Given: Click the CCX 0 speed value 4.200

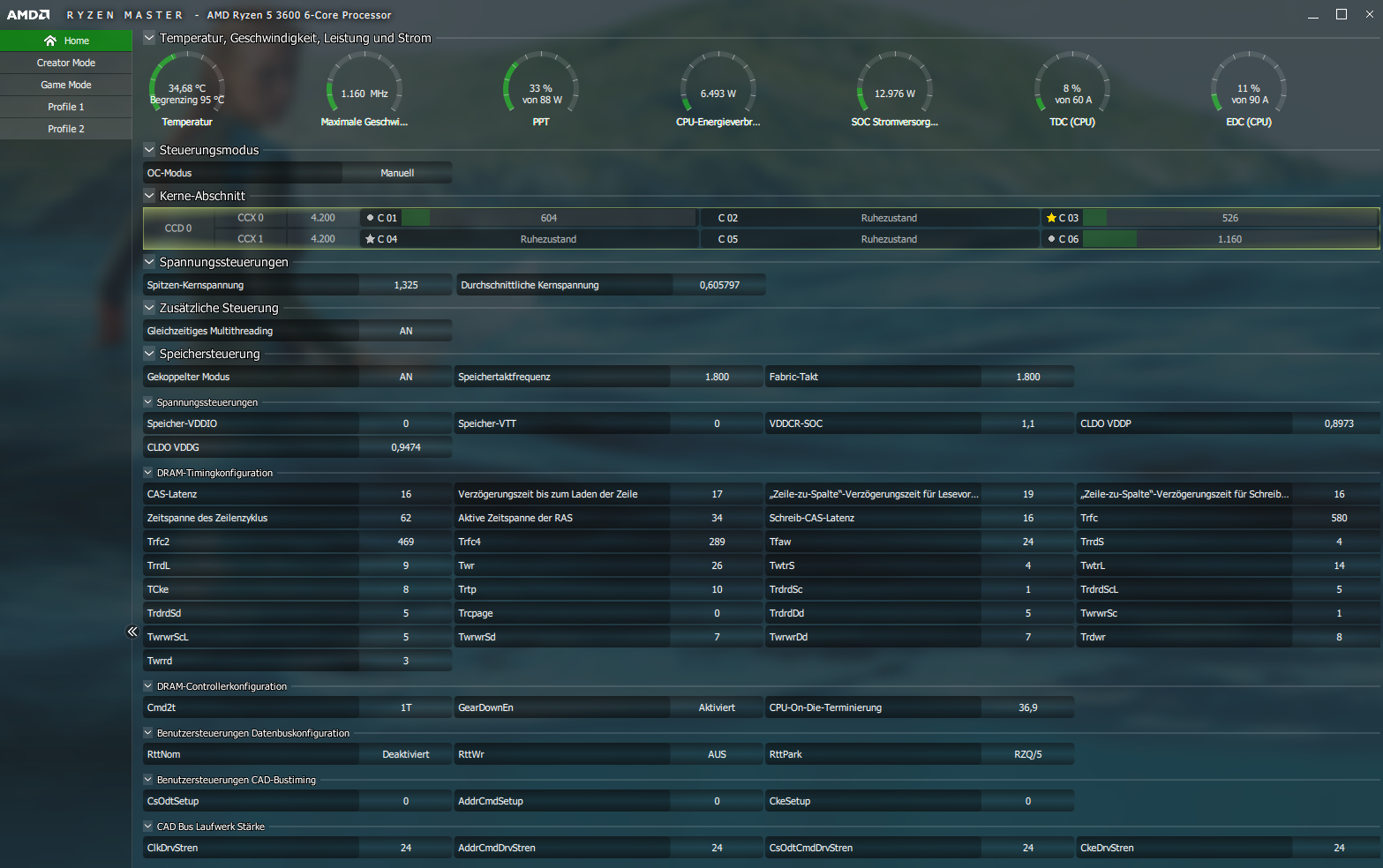Looking at the screenshot, I should point(323,218).
